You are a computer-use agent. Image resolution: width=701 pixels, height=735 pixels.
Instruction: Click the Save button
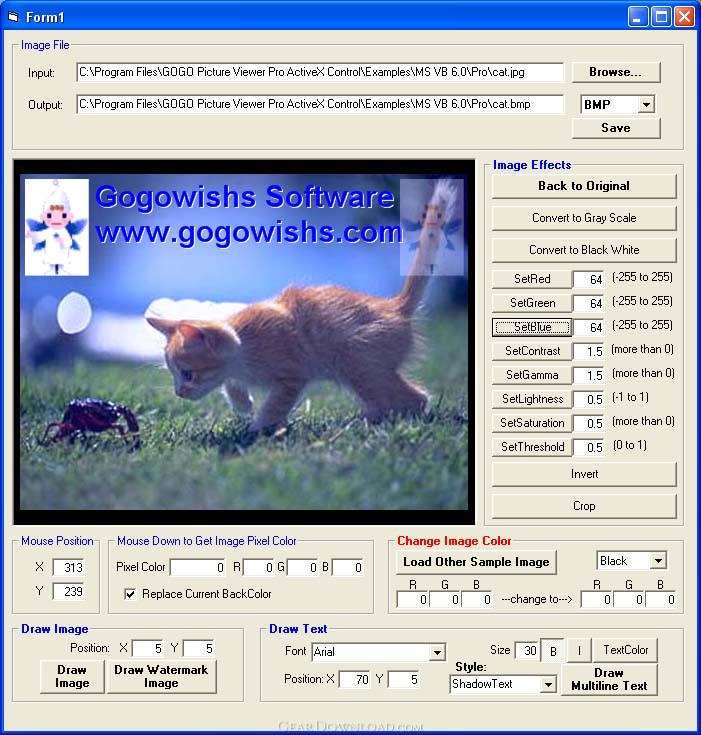(x=616, y=128)
